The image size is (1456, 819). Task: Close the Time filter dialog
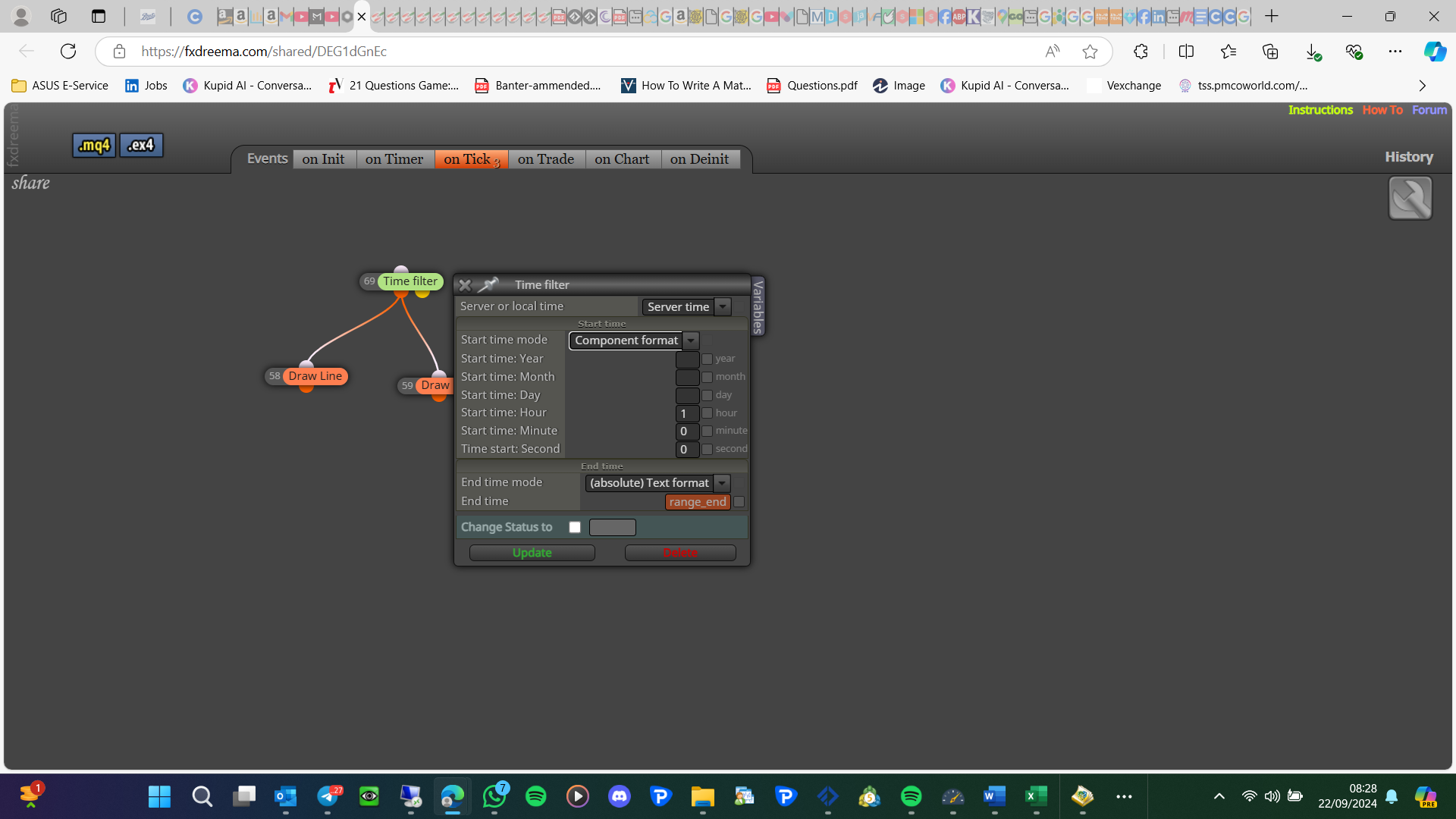465,285
